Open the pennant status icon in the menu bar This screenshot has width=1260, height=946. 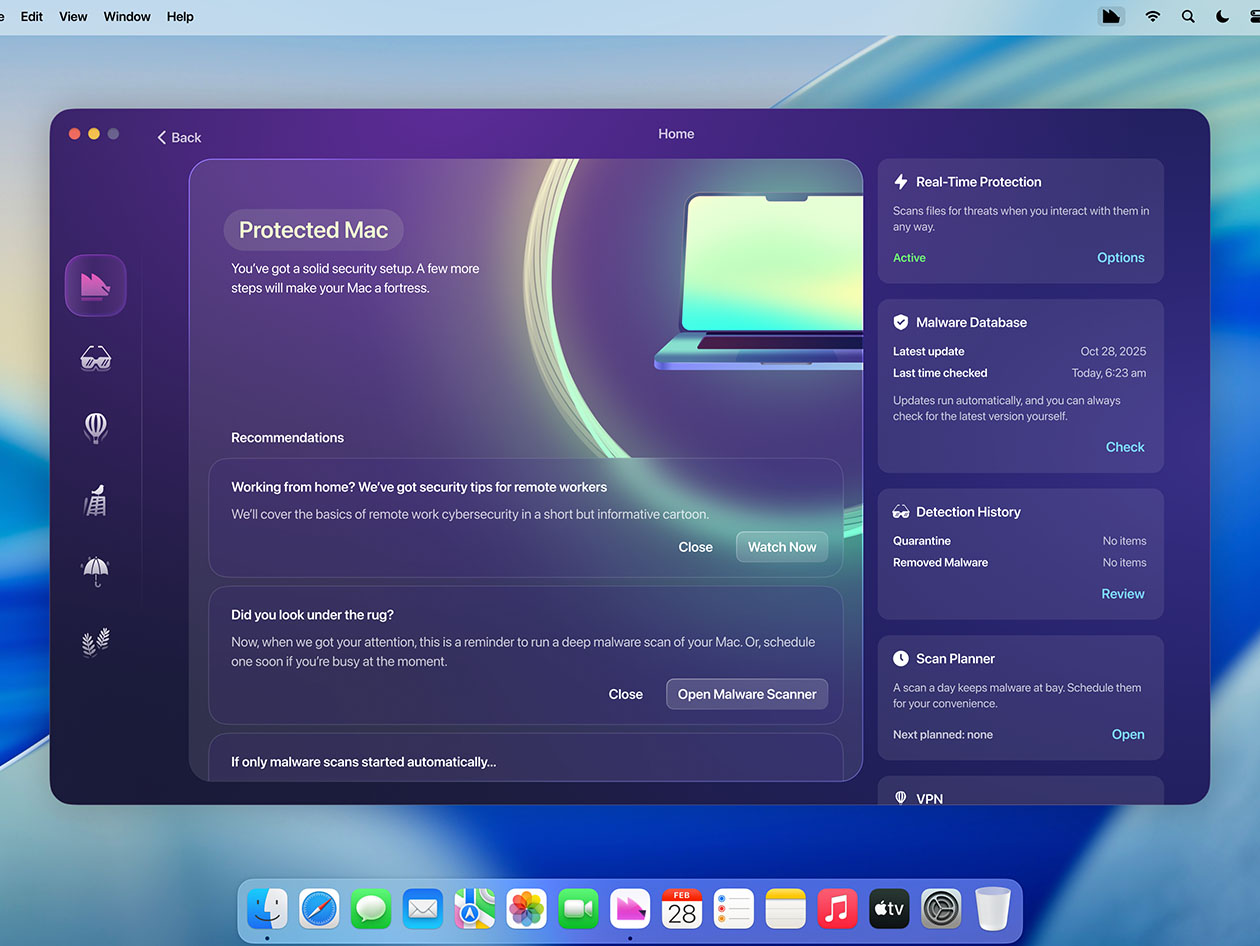pyautogui.click(x=1111, y=16)
